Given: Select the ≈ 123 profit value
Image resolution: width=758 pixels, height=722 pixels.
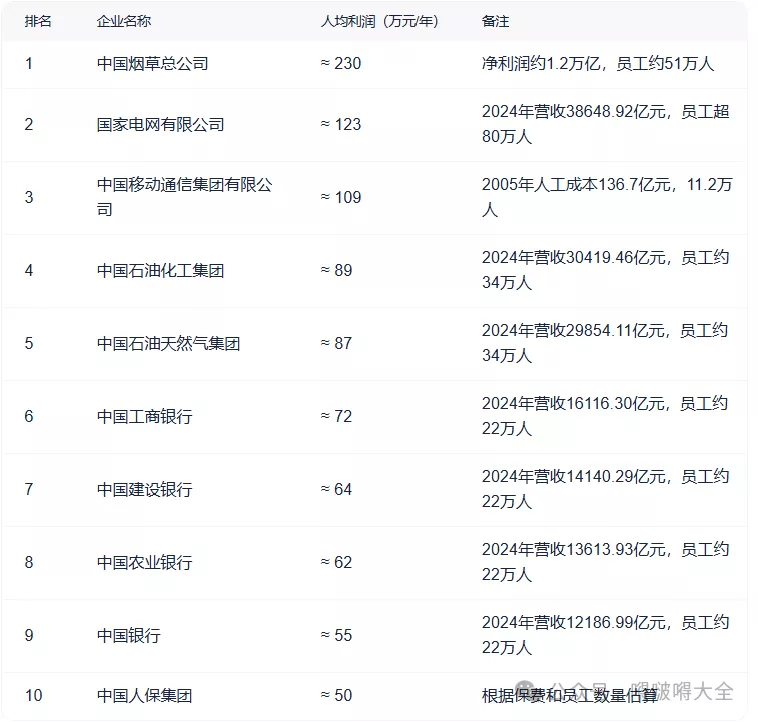Looking at the screenshot, I should (340, 125).
